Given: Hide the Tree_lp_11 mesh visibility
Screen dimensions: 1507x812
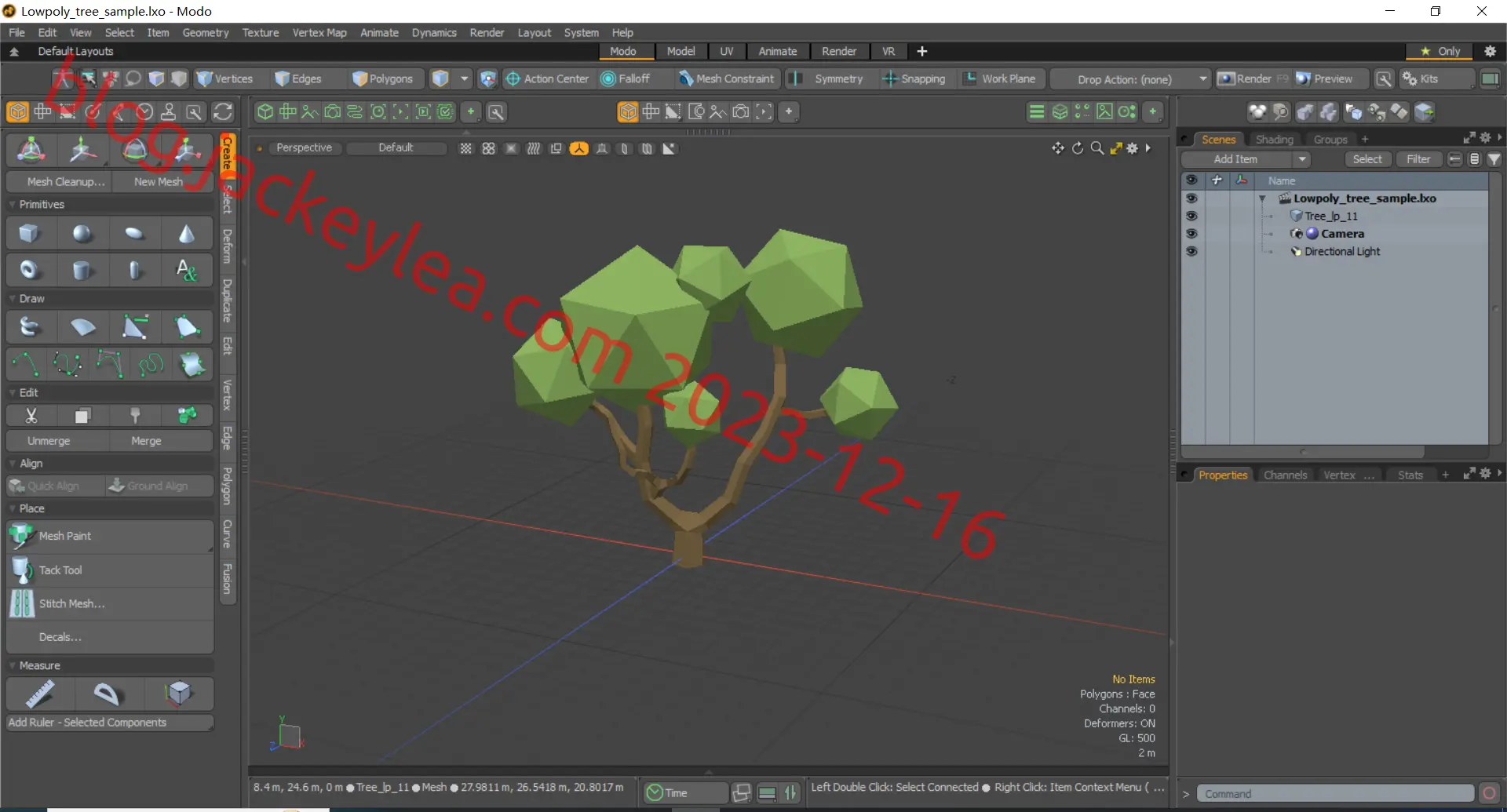Looking at the screenshot, I should pos(1191,216).
